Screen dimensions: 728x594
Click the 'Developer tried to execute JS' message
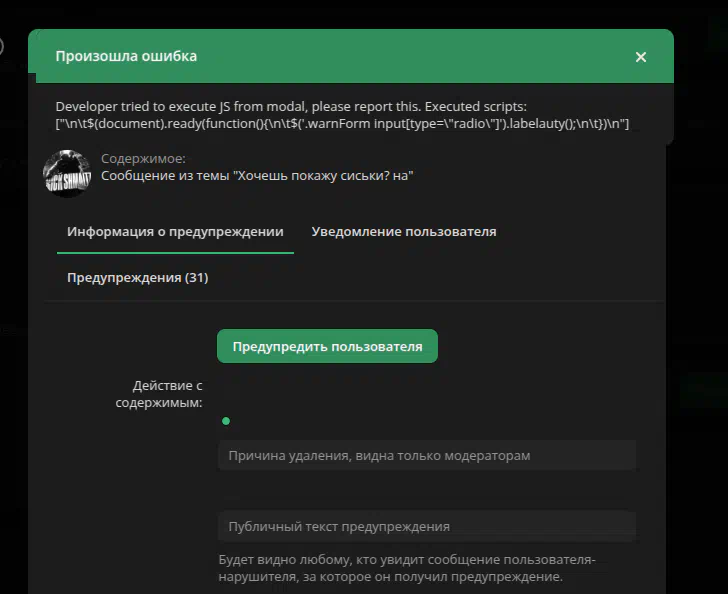(x=291, y=106)
